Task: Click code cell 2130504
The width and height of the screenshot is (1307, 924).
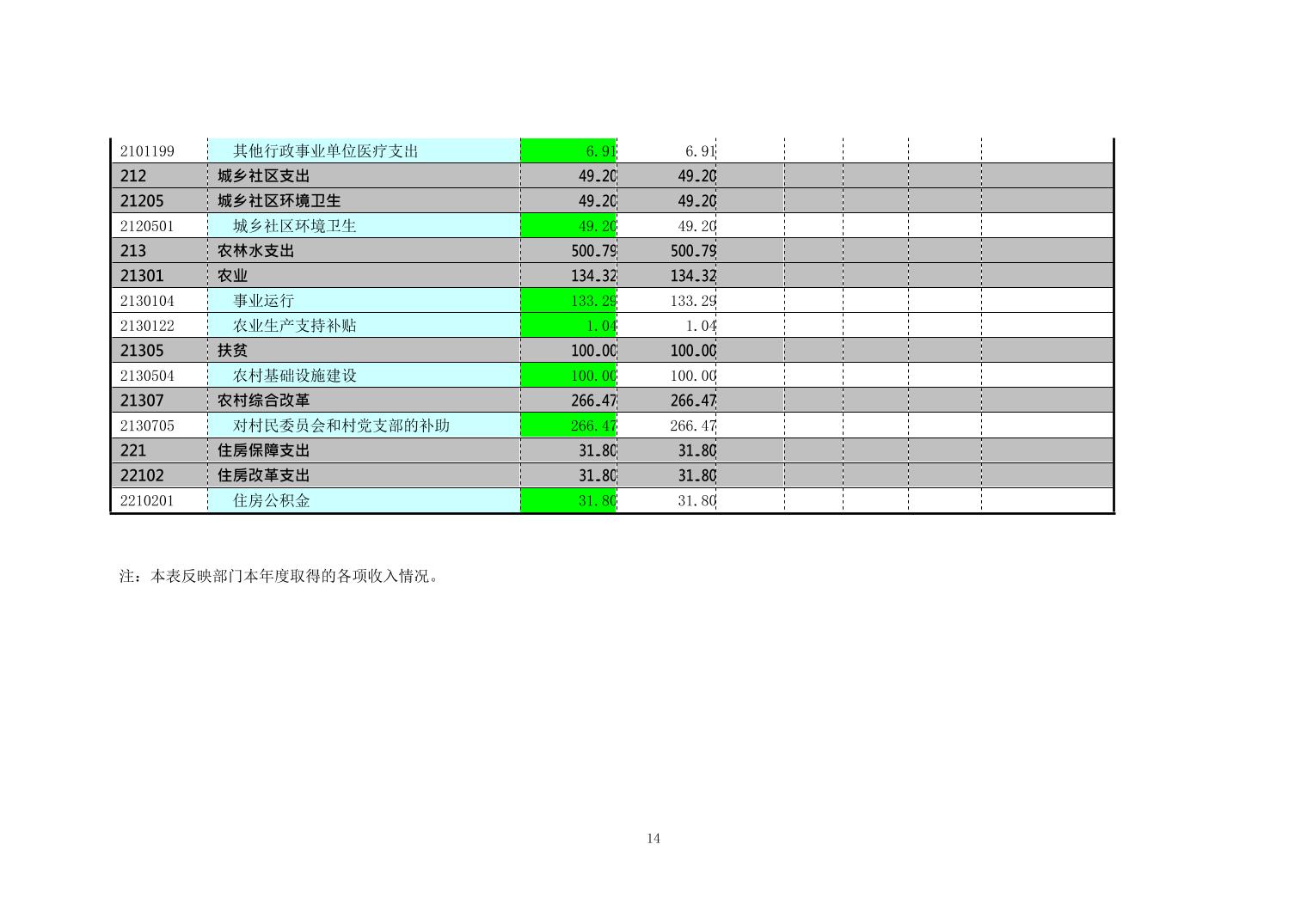Action: click(160, 375)
